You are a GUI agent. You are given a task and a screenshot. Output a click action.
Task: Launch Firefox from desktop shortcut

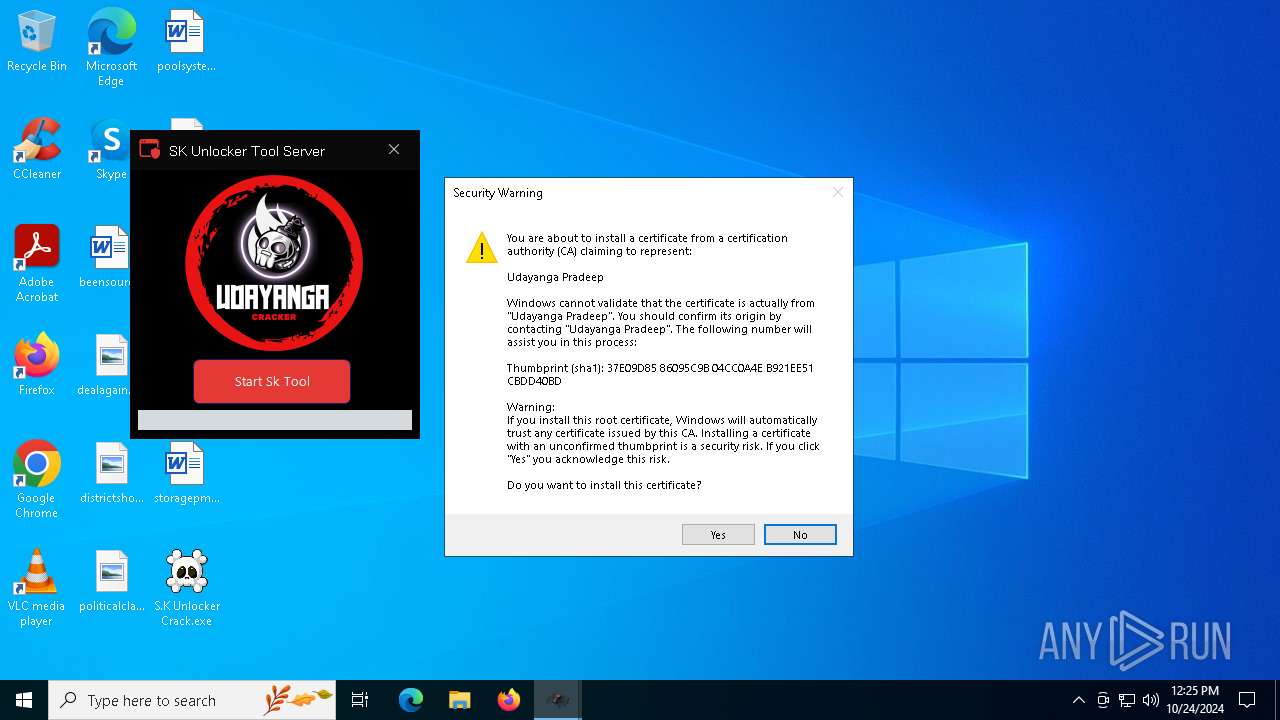[37, 366]
